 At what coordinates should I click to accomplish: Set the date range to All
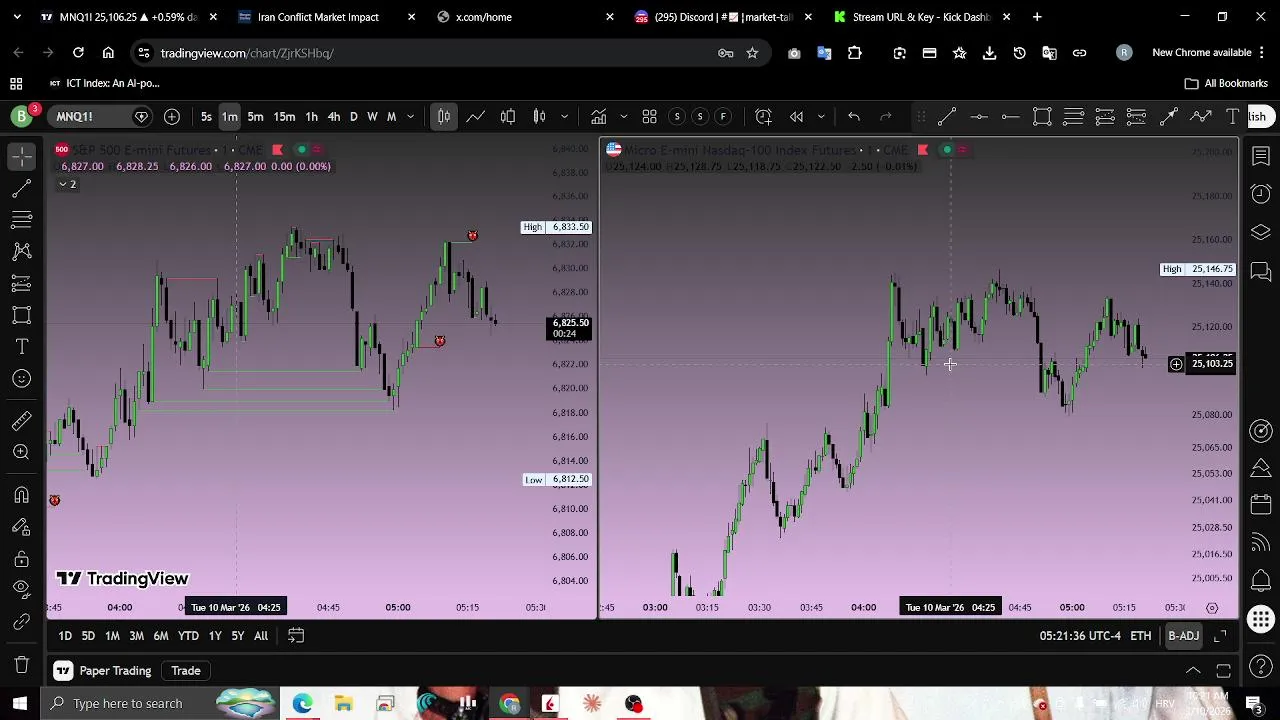tap(261, 636)
